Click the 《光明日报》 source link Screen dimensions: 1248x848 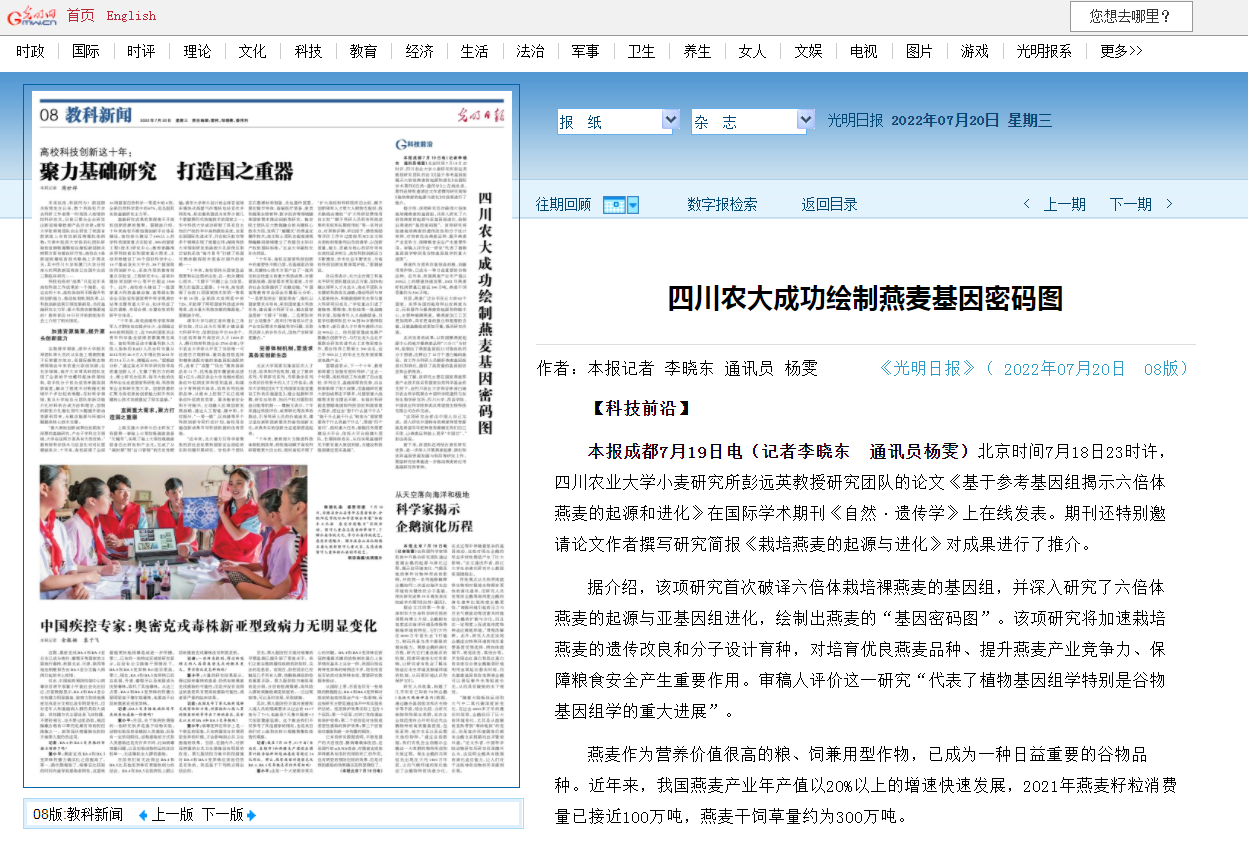click(927, 368)
